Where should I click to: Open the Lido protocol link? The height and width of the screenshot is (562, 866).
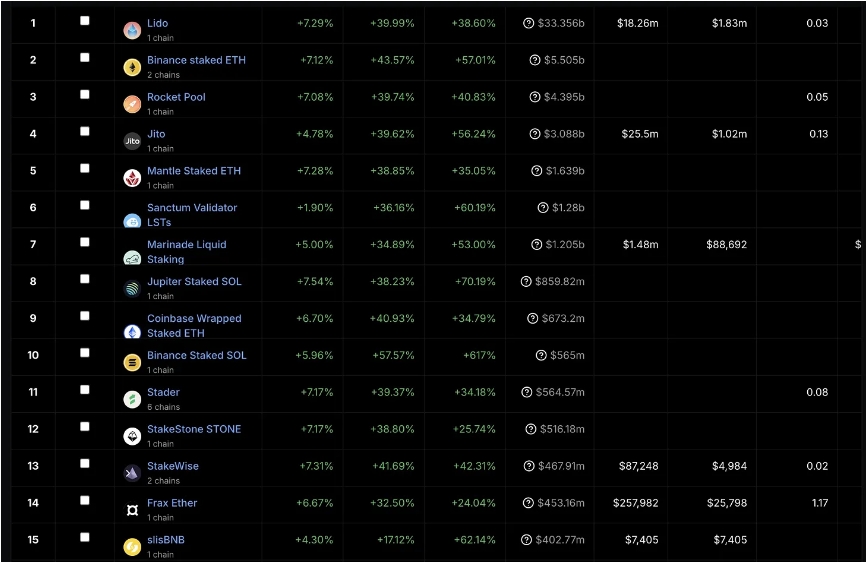click(157, 23)
